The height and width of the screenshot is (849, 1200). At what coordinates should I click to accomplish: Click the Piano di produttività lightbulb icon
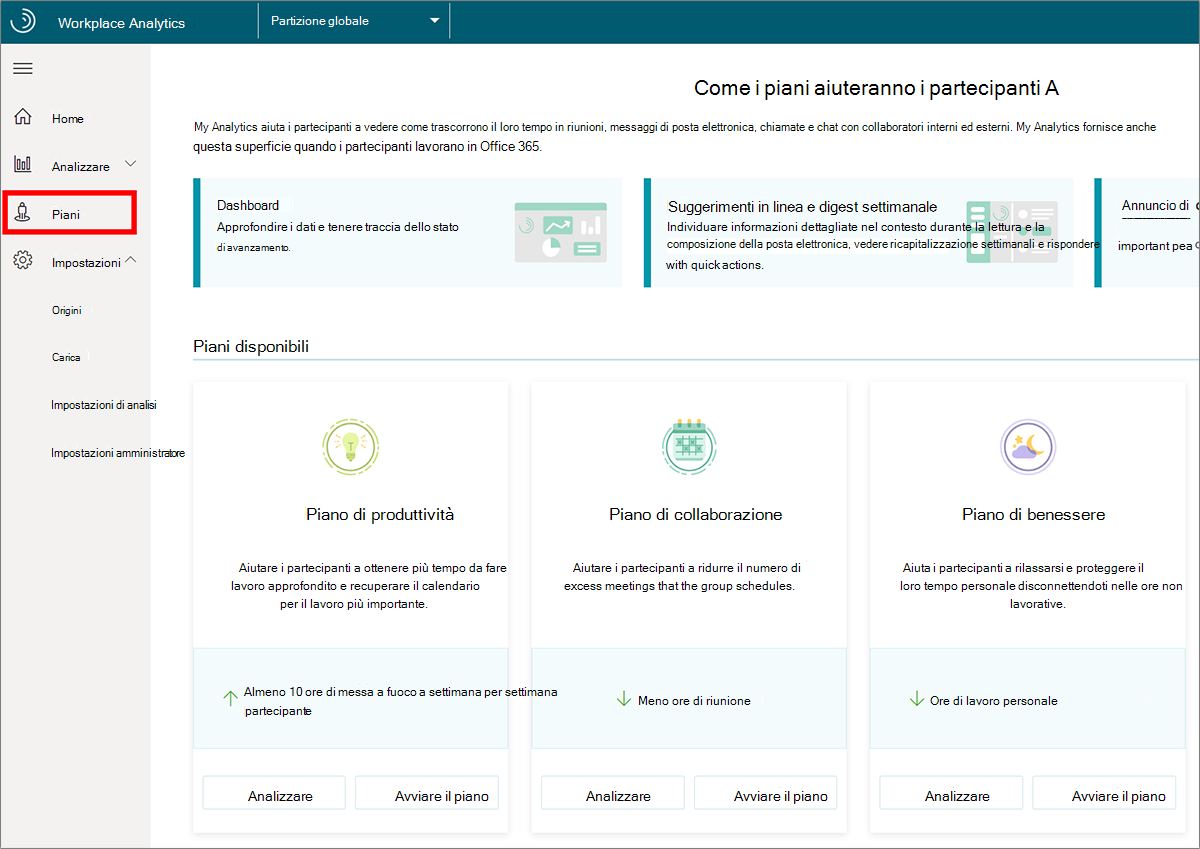click(351, 446)
